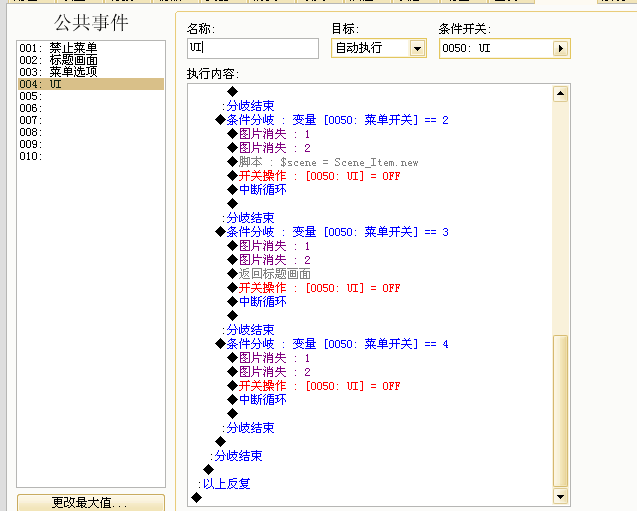The height and width of the screenshot is (511, 637).
Task: Select 开关操作 UI = OFF under == 4 branch
Action: [x=314, y=386]
